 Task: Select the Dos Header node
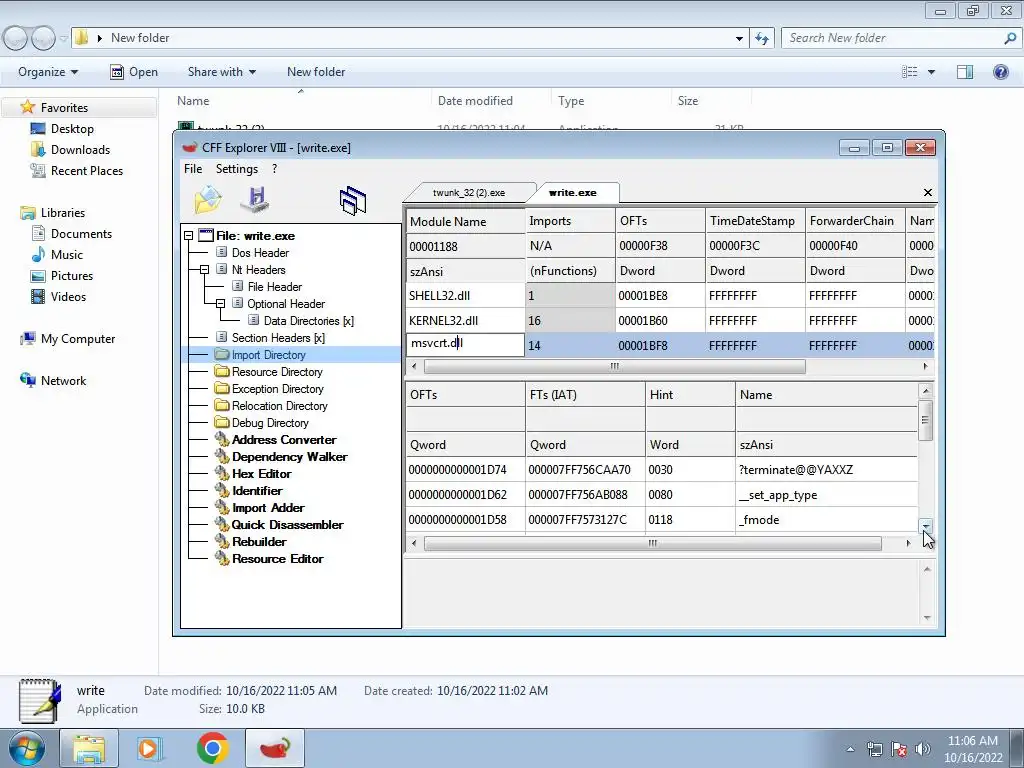[260, 253]
